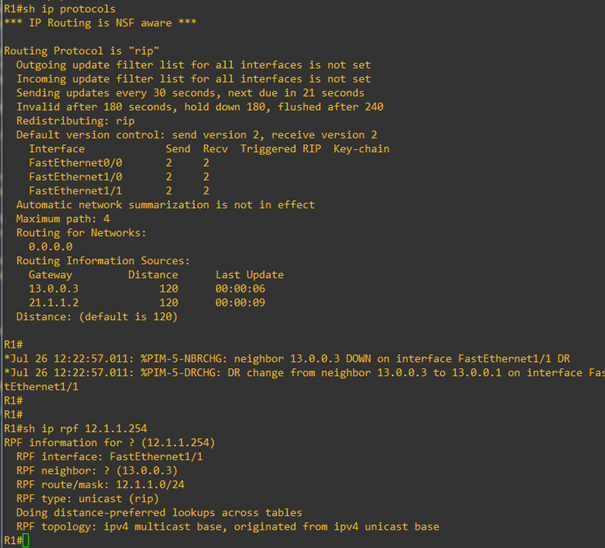Click the Triggered RIP column header
This screenshot has height=548, width=605.
(281, 149)
